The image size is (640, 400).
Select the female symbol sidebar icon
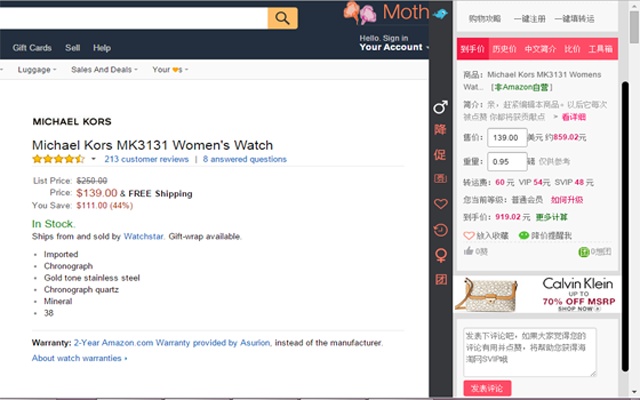(440, 256)
